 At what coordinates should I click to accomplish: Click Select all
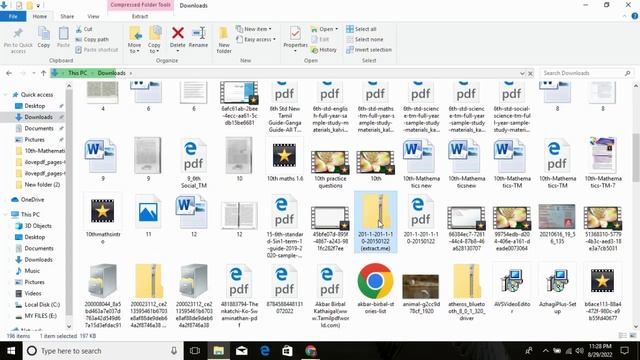click(x=361, y=29)
